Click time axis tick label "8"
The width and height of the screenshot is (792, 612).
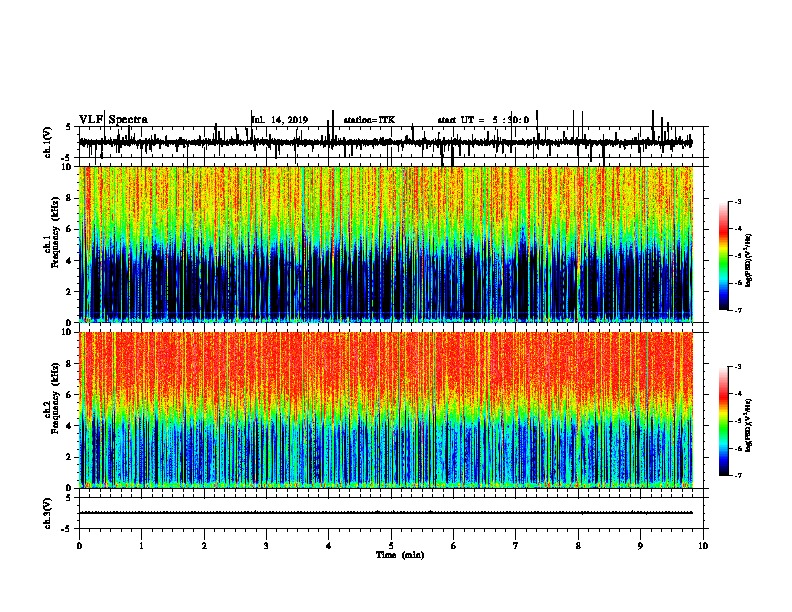tap(578, 546)
